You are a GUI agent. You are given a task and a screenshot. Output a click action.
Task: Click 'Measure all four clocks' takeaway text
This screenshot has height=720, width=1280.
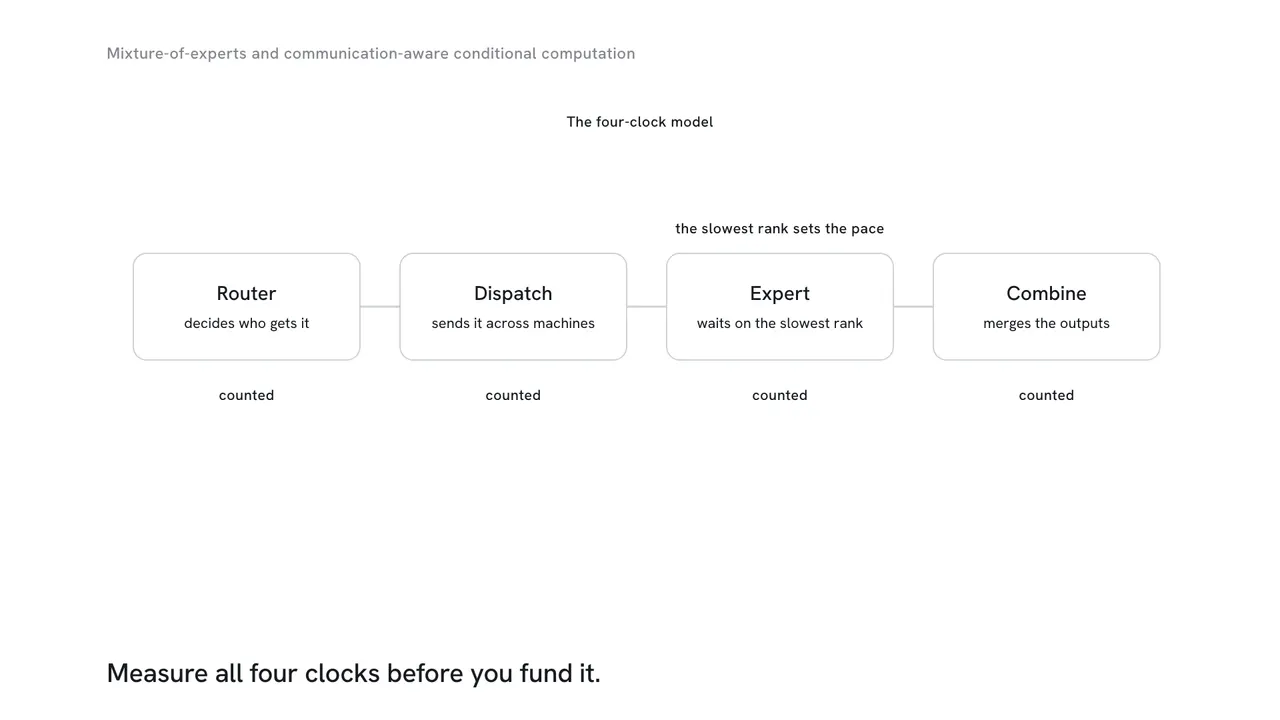tap(354, 674)
